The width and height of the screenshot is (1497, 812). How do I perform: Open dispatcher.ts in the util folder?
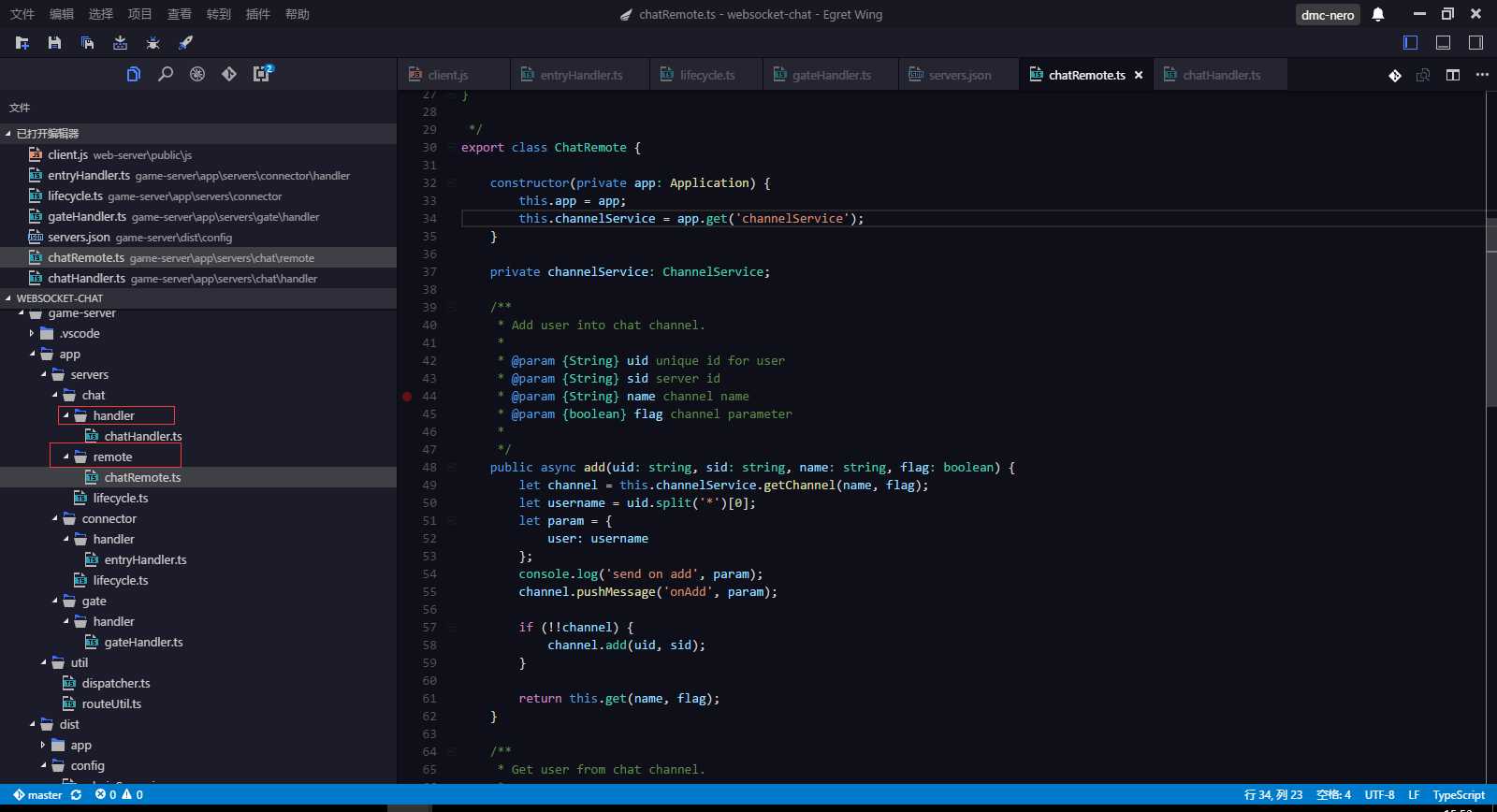point(116,684)
